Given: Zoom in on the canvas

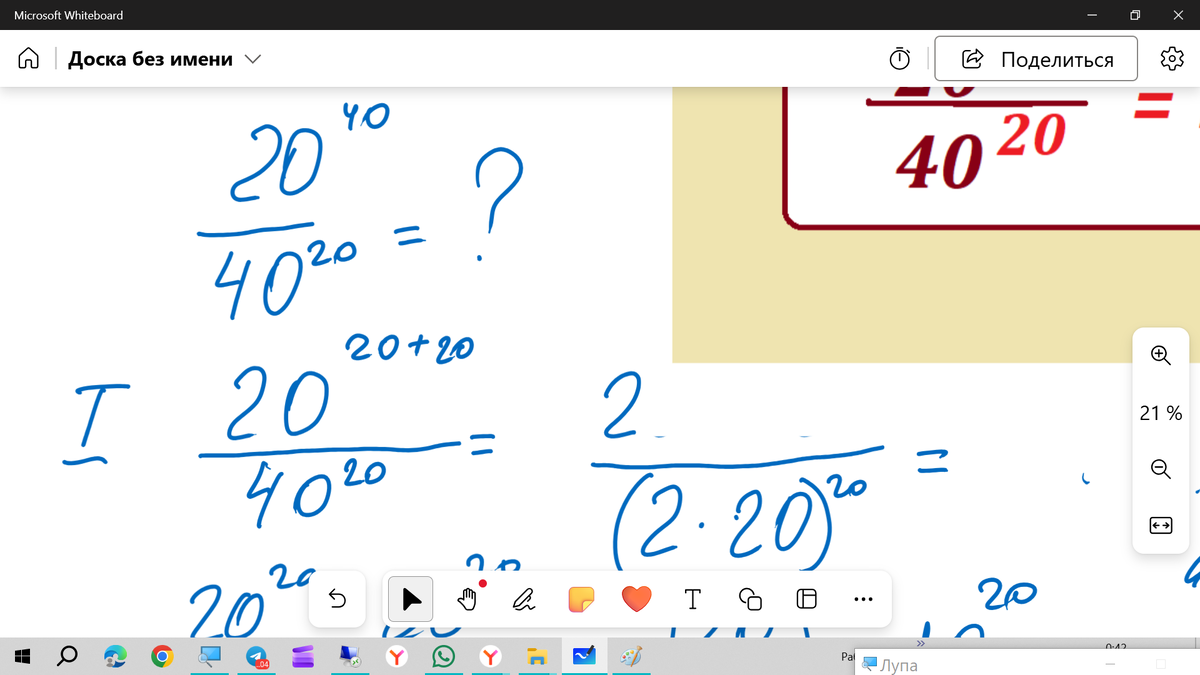Looking at the screenshot, I should [1160, 355].
